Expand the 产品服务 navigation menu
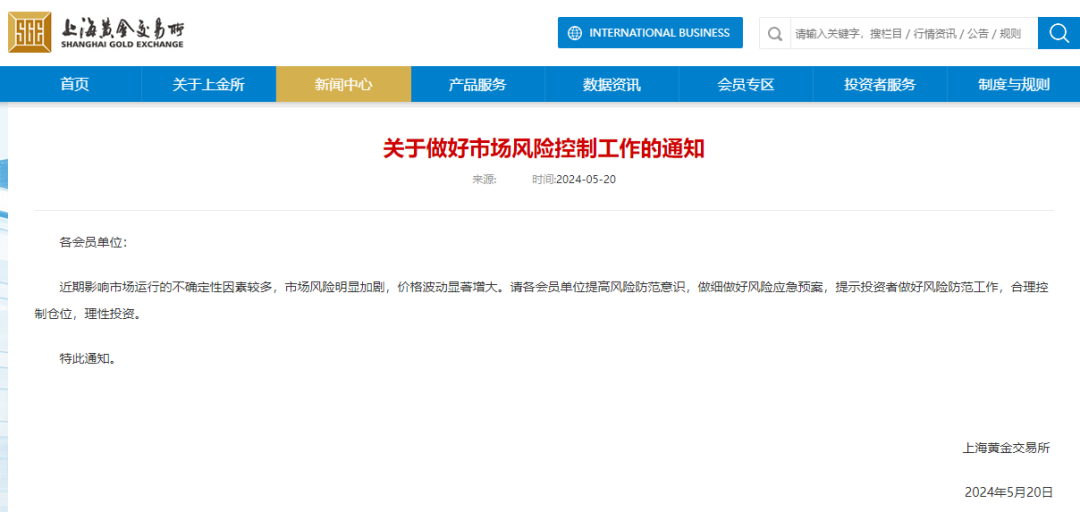 [477, 84]
